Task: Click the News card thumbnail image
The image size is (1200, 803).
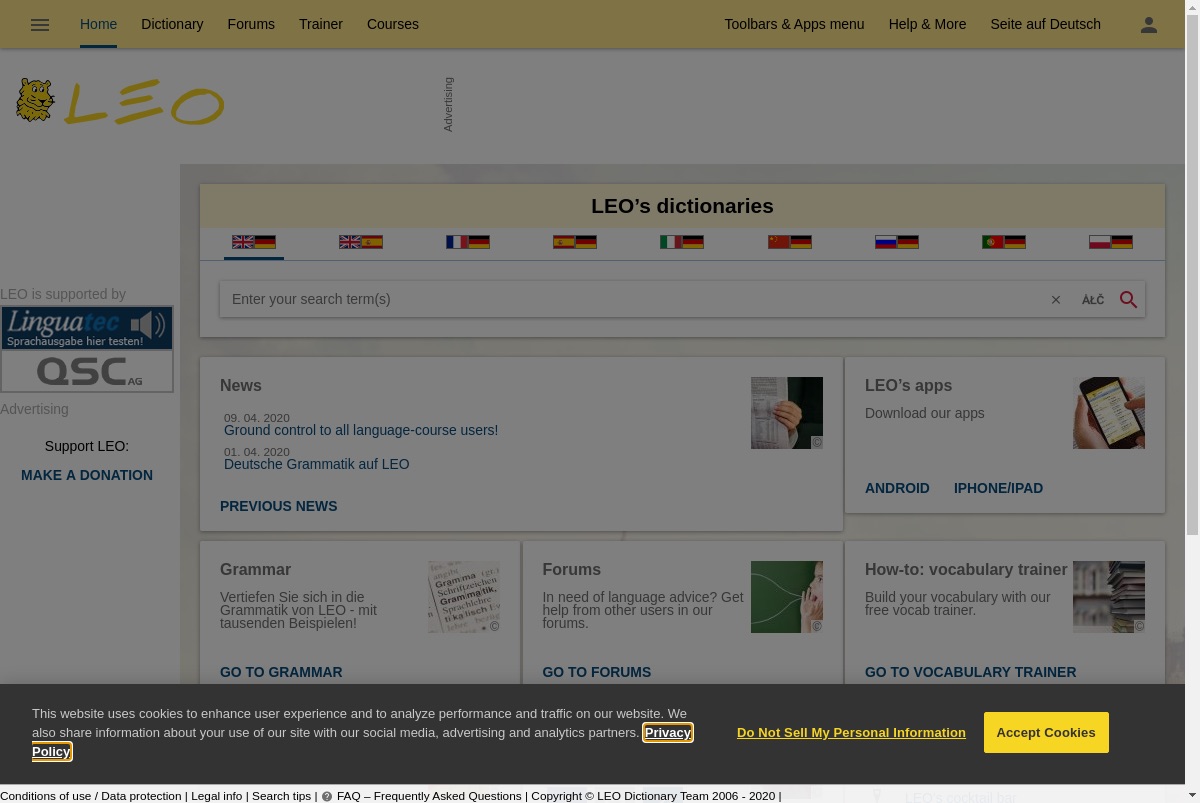Action: [787, 413]
